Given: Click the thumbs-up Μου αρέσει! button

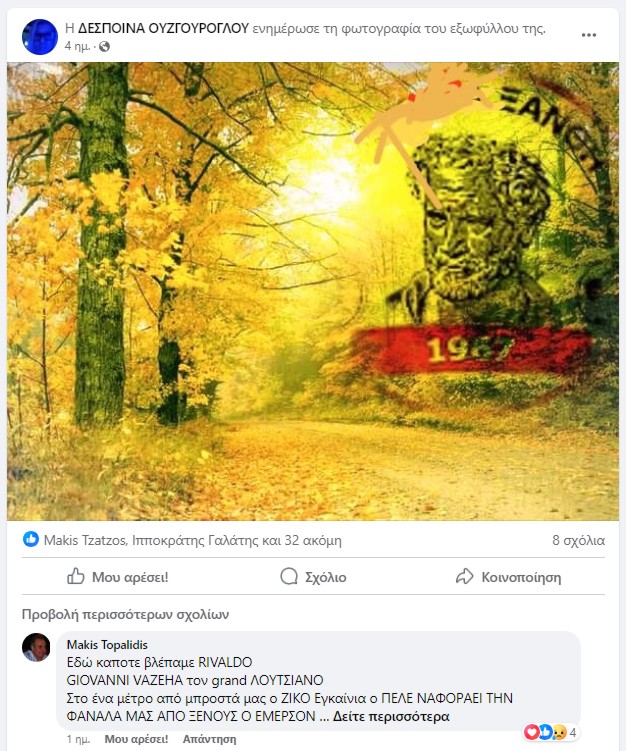Looking at the screenshot, I should coord(118,577).
